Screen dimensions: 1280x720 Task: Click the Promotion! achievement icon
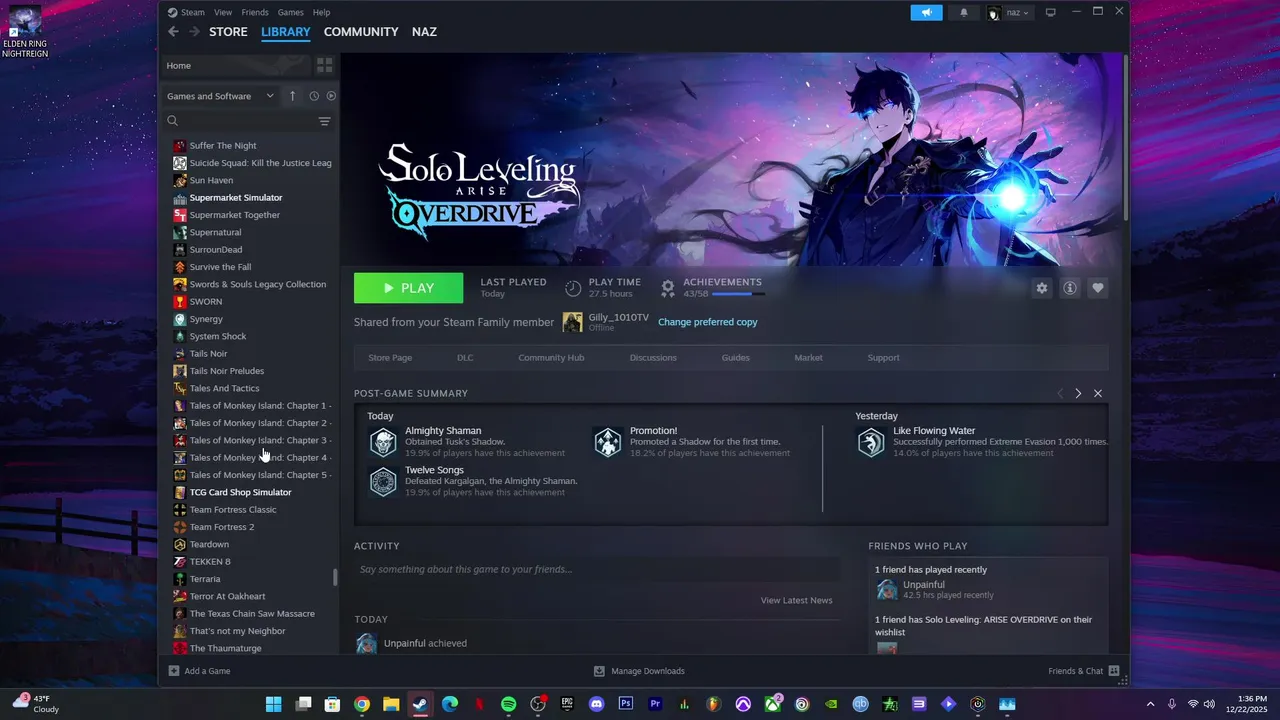click(x=608, y=442)
